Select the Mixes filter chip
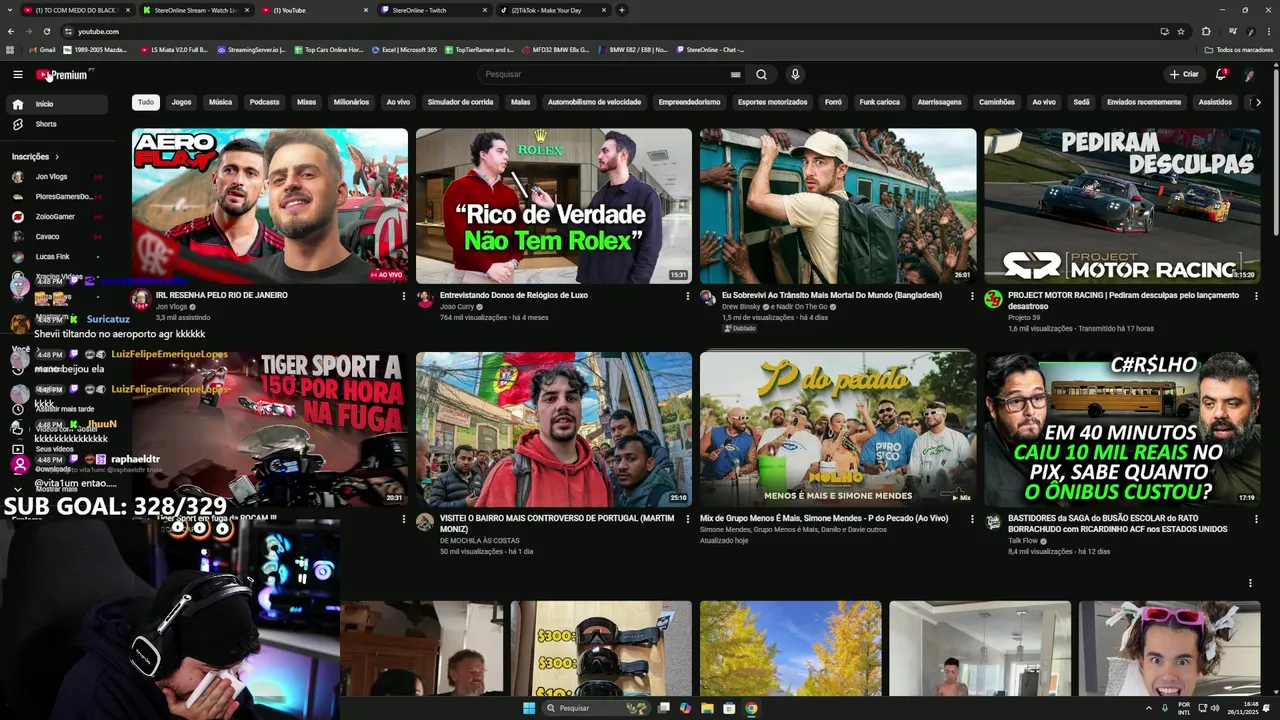1280x720 pixels. click(306, 102)
